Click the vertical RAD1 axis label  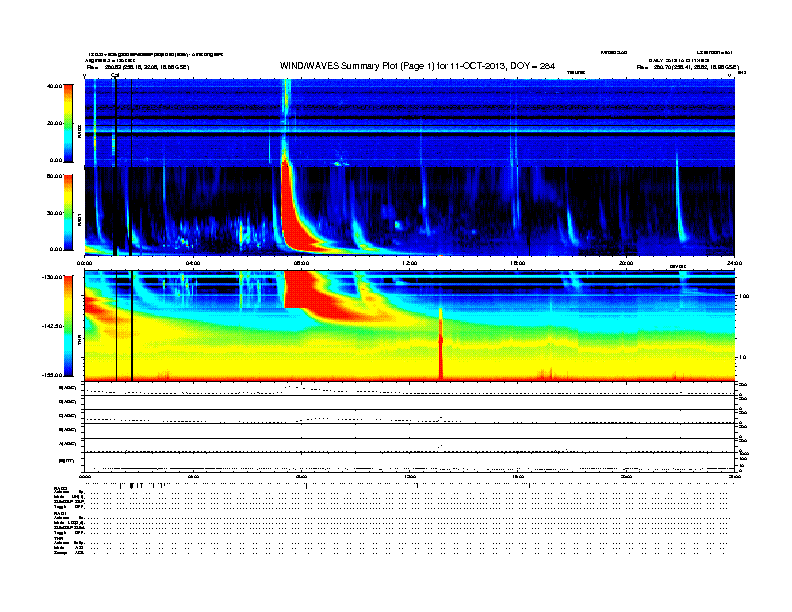pyautogui.click(x=80, y=220)
